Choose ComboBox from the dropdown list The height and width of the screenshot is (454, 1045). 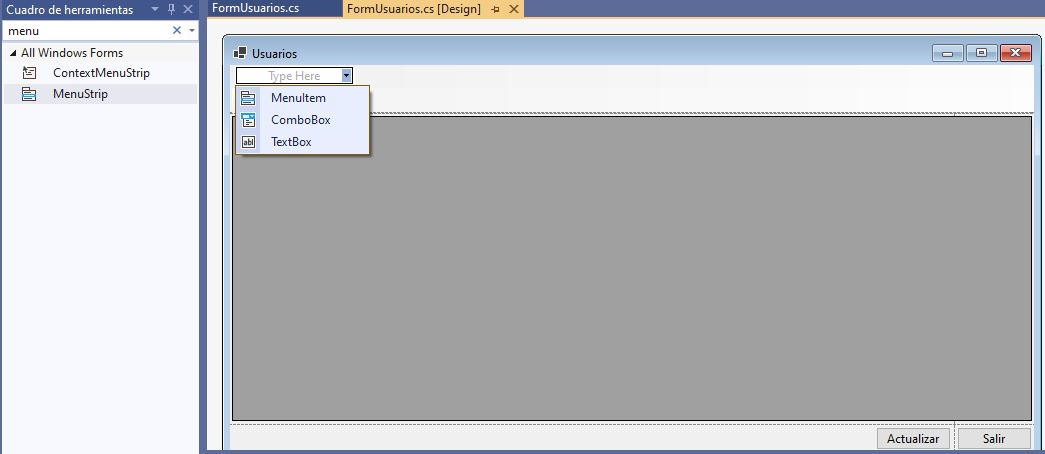[303, 120]
